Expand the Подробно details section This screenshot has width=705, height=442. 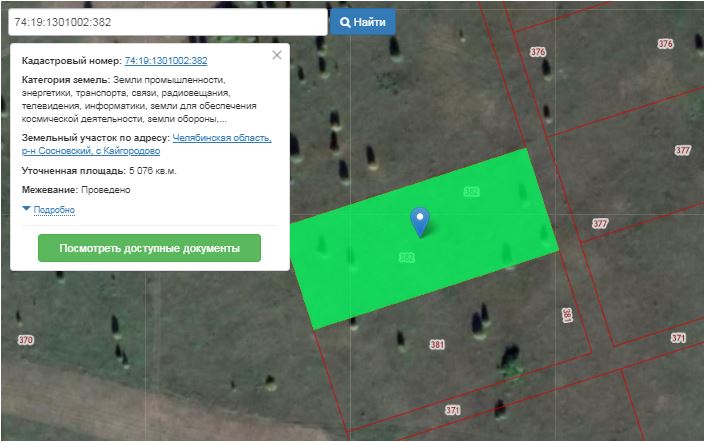[x=54, y=210]
